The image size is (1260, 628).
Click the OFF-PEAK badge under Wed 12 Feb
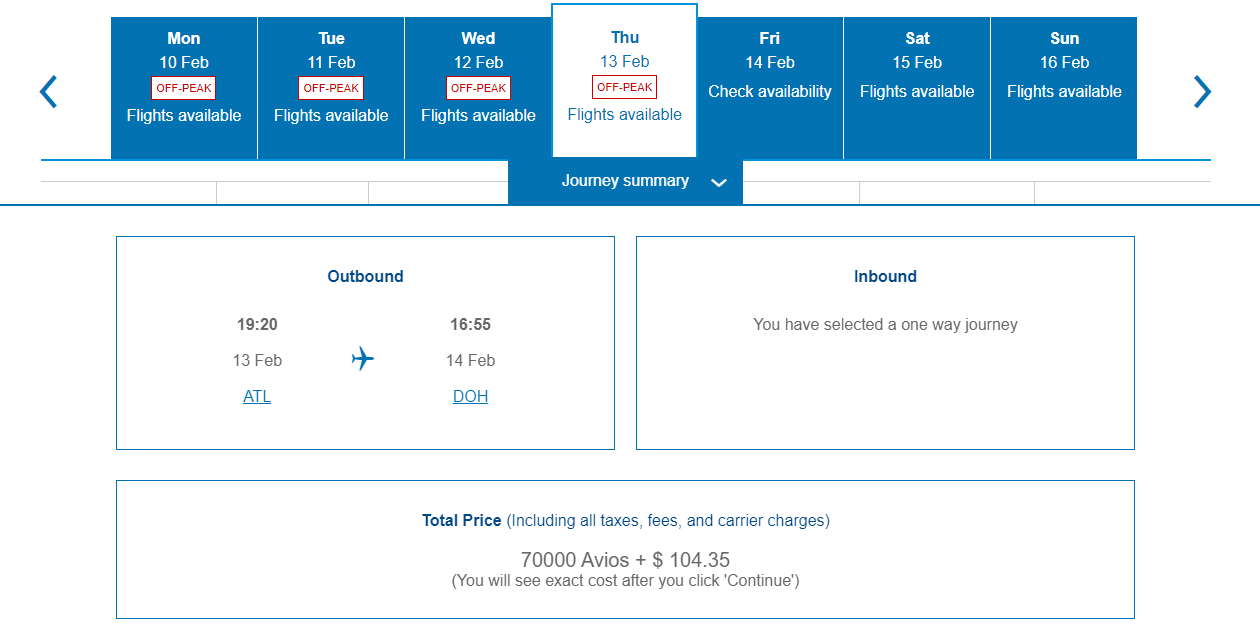coord(477,87)
